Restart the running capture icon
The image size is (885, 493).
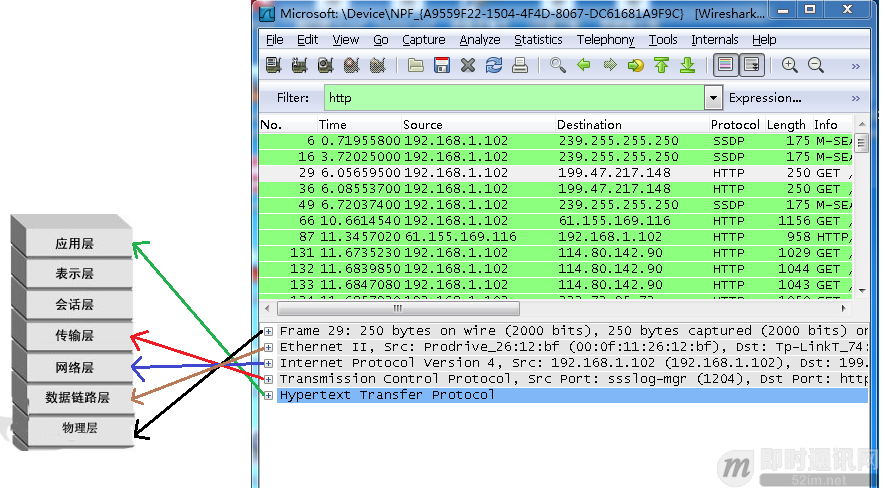[377, 65]
